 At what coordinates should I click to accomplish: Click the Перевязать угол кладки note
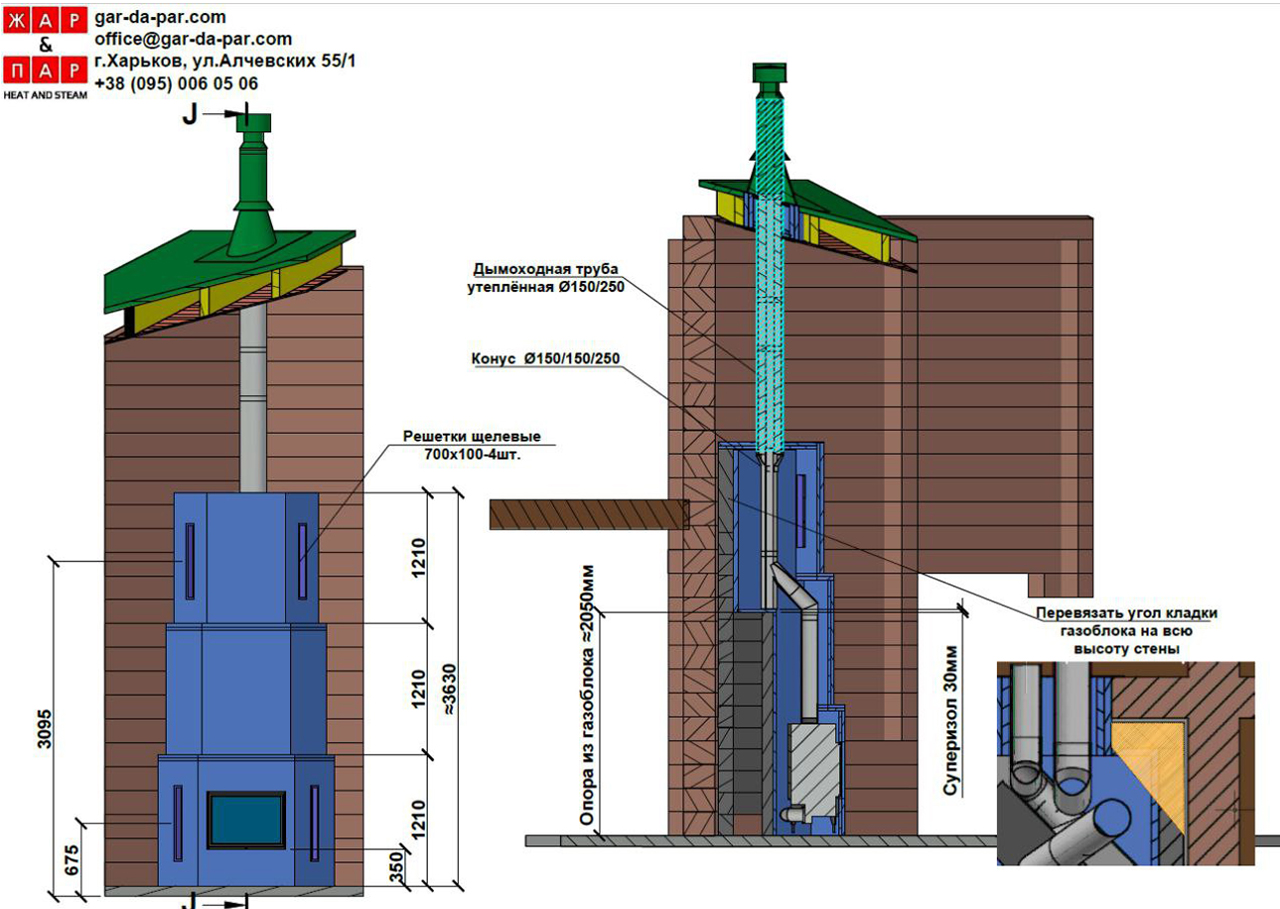1126,631
